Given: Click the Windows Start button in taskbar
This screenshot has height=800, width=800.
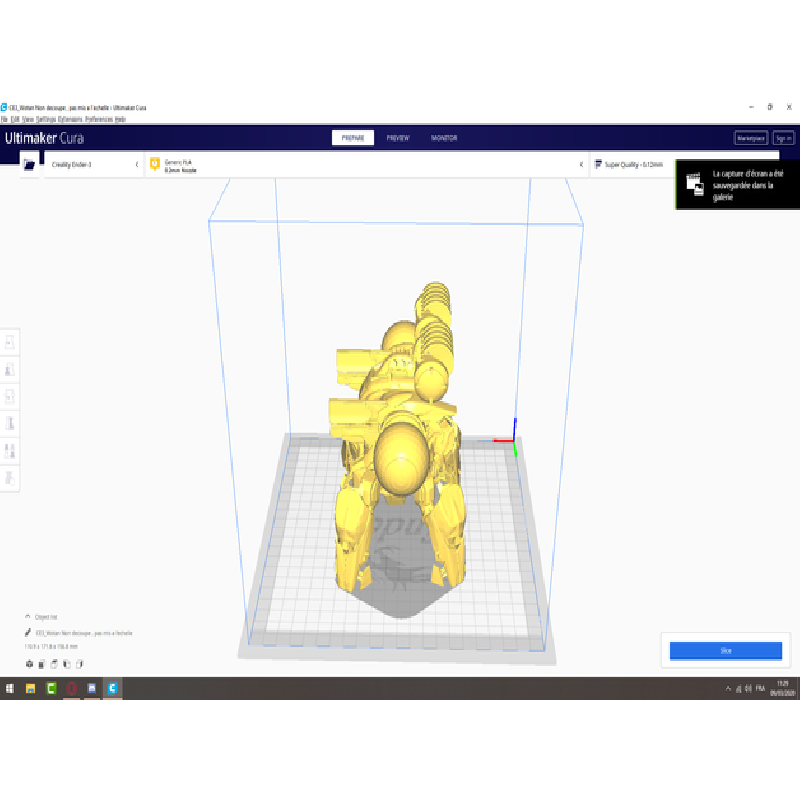Looking at the screenshot, I should pos(10,688).
